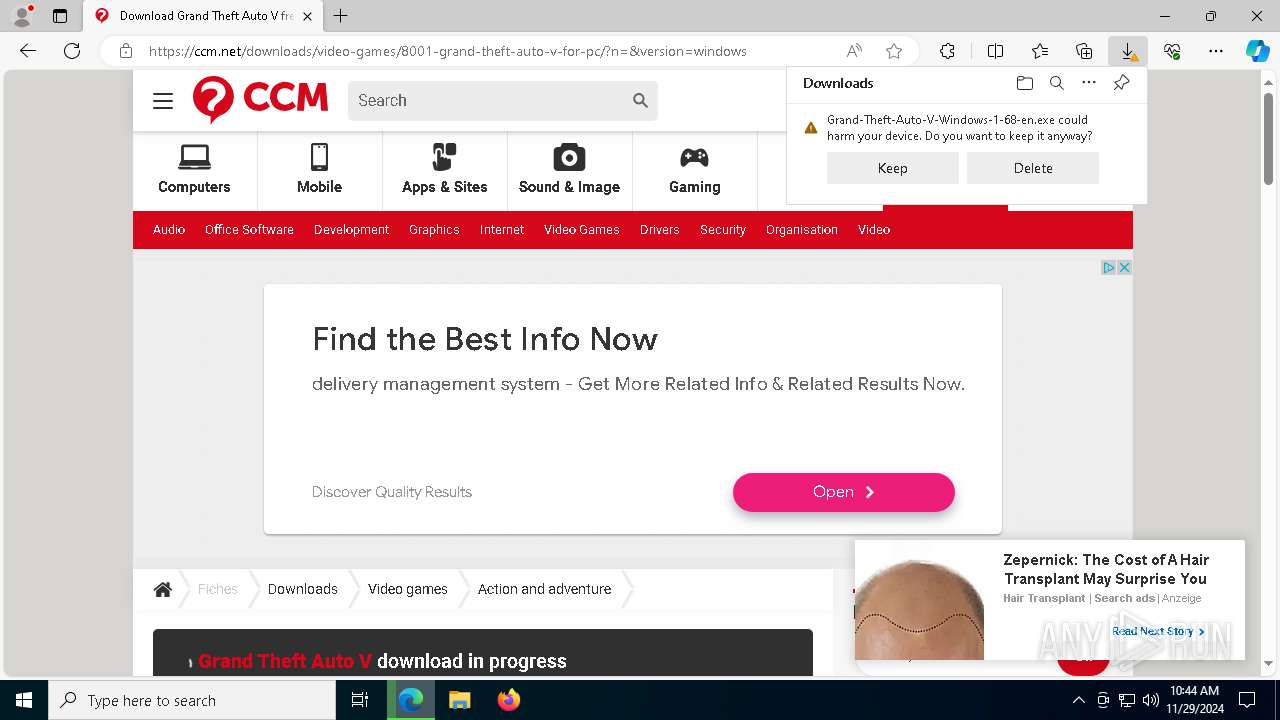Screen dimensions: 1280x720
Task: Refresh the page
Action: coord(72,51)
